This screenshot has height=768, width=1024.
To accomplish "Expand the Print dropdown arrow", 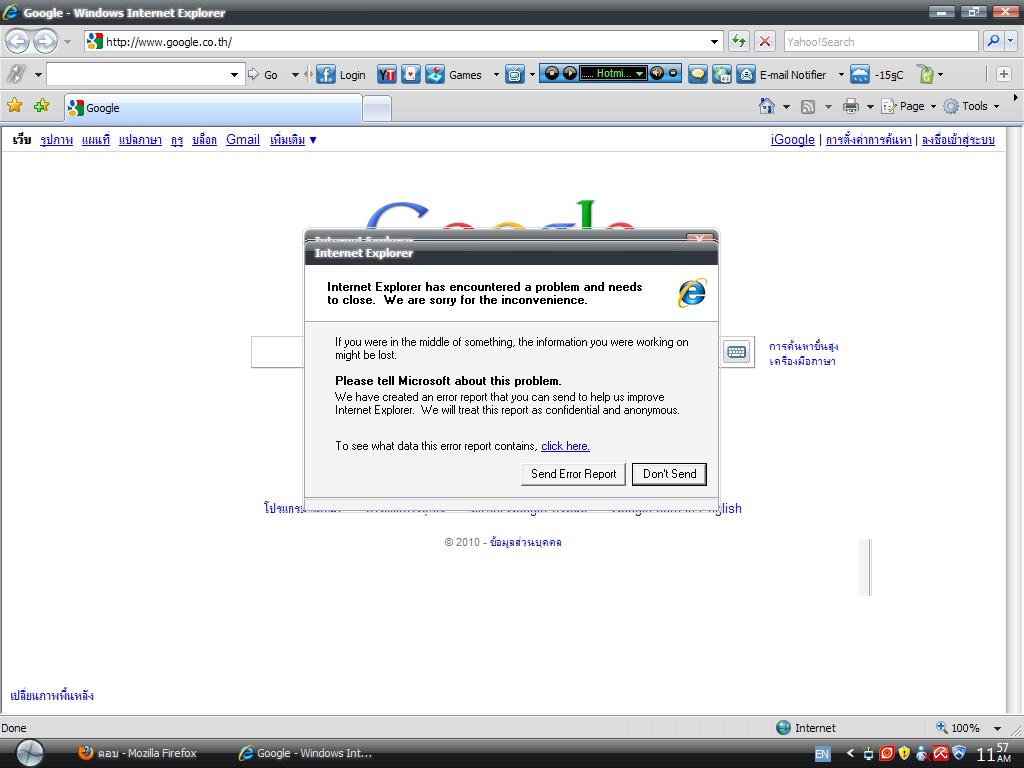I will tap(870, 106).
